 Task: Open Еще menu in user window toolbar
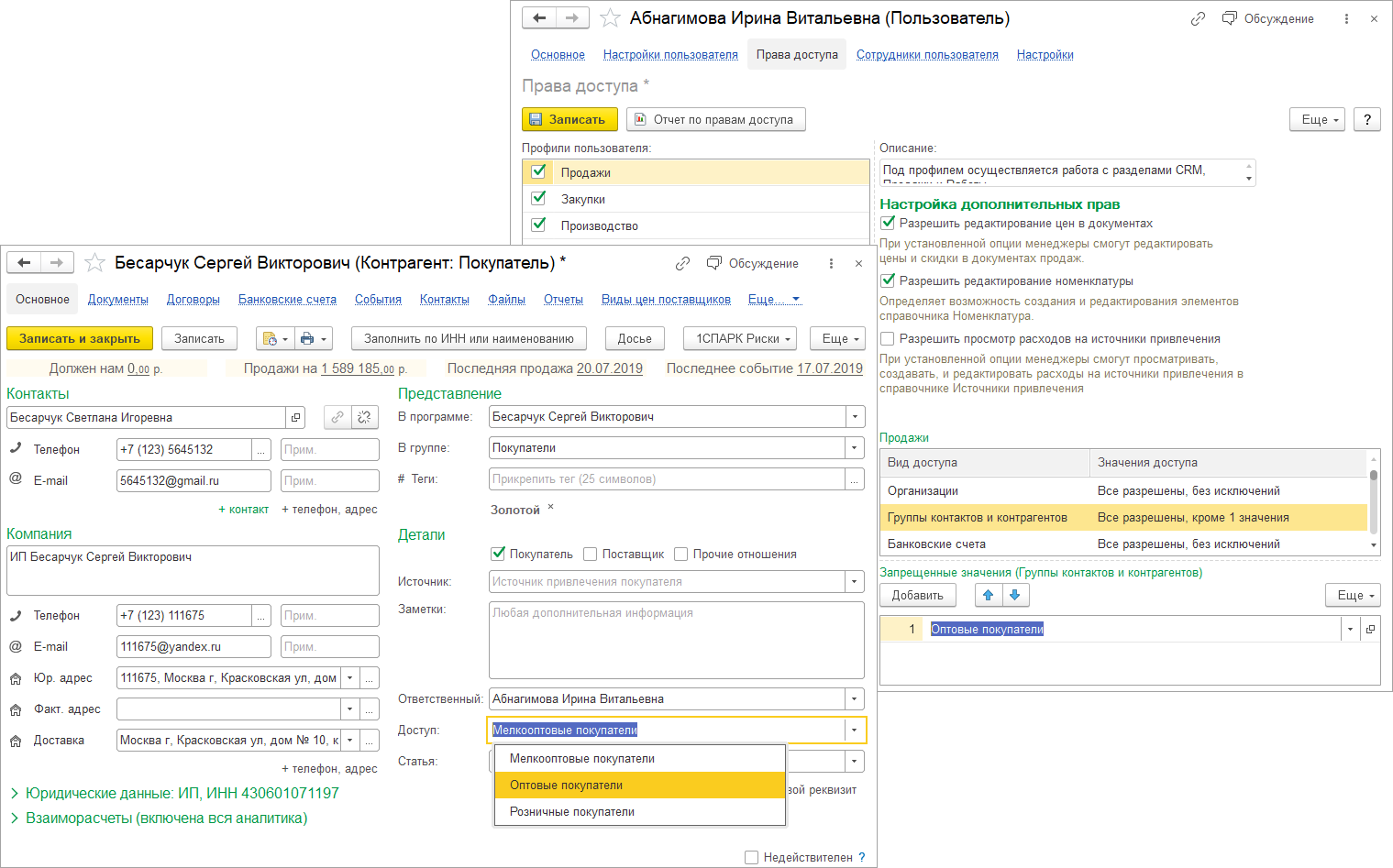click(1320, 119)
